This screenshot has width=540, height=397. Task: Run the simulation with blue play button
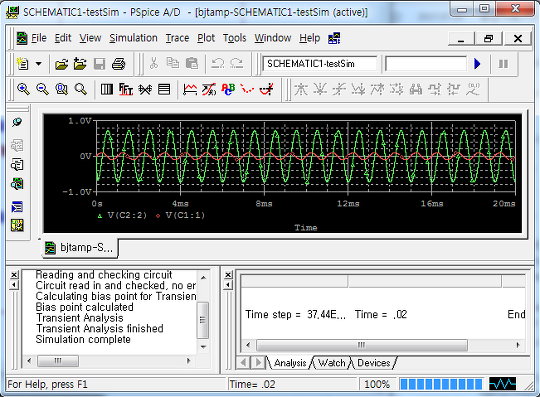477,64
